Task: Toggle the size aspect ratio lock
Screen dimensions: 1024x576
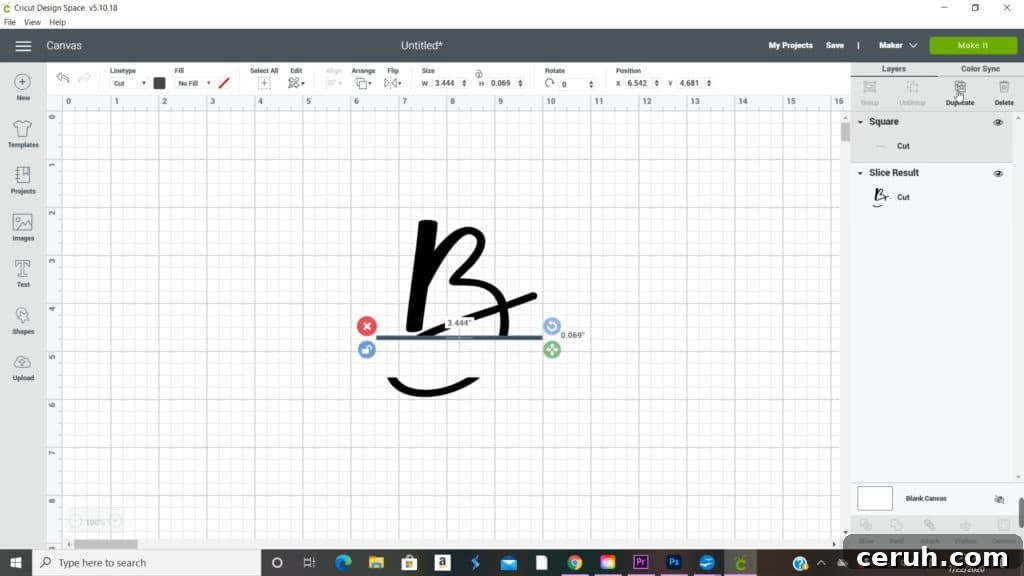Action: coord(479,74)
